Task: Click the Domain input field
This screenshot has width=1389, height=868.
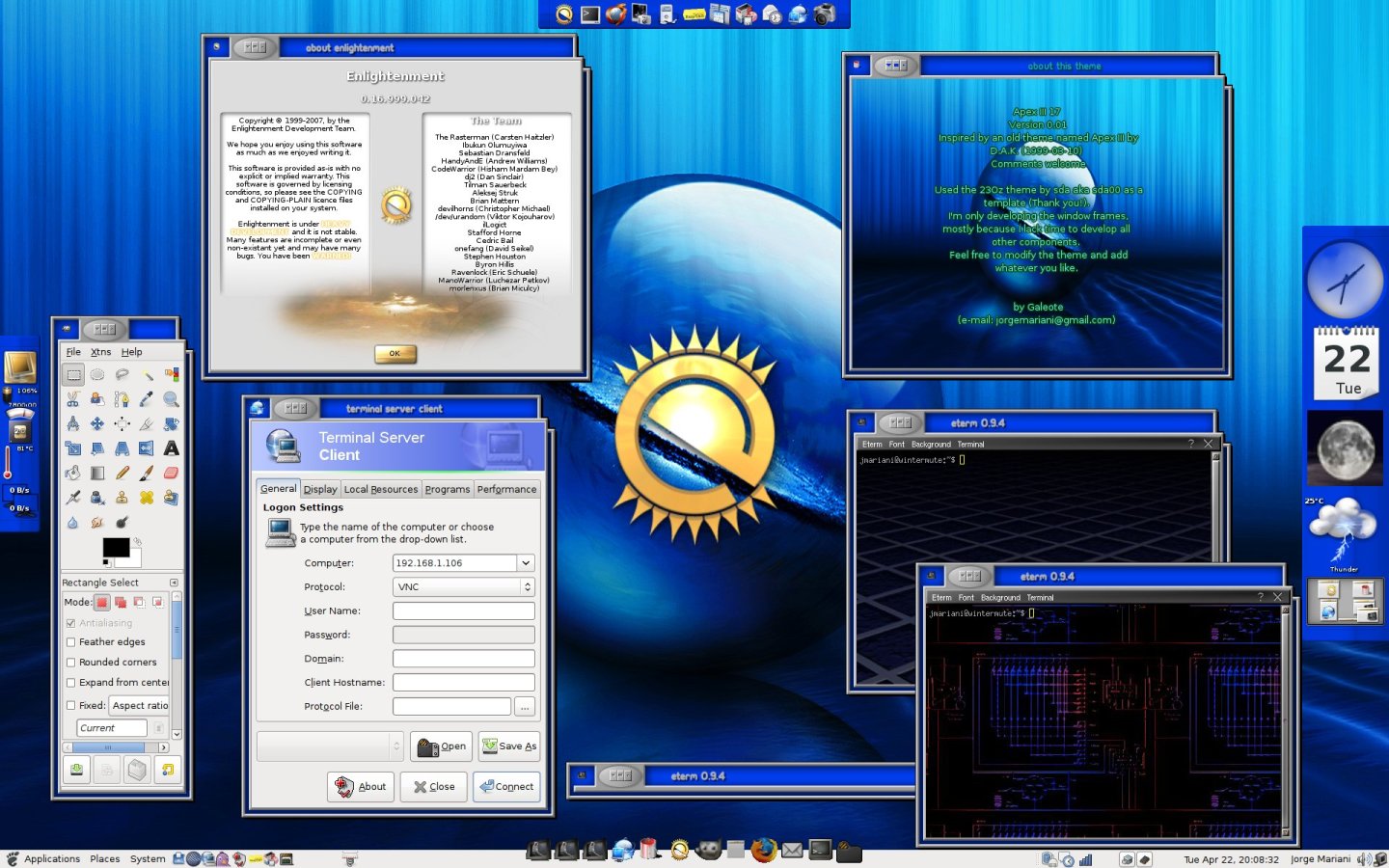Action: [464, 658]
